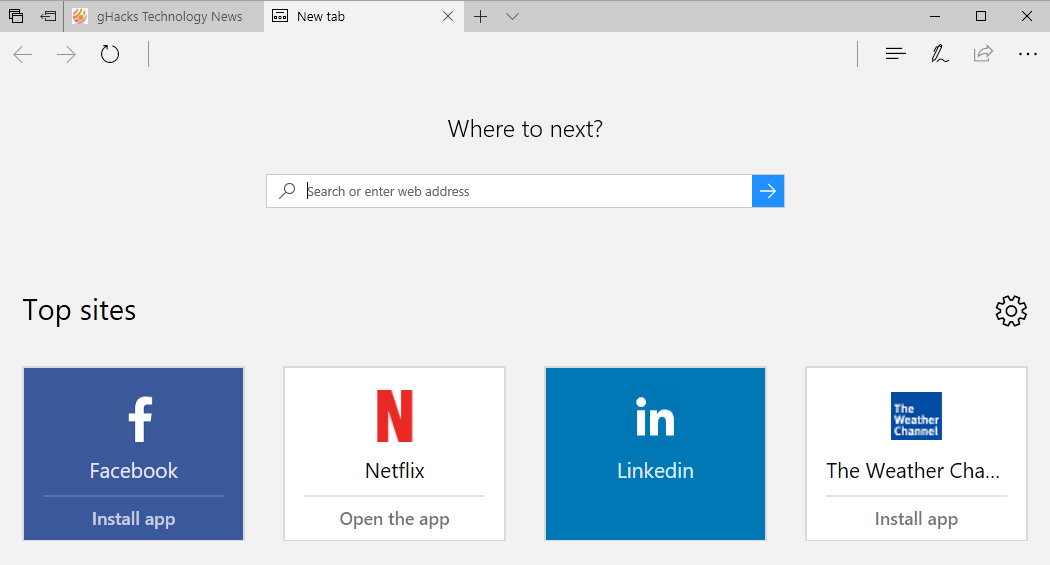The height and width of the screenshot is (565, 1050).
Task: Make a Web Note with pen icon
Action: pyautogui.click(x=940, y=54)
